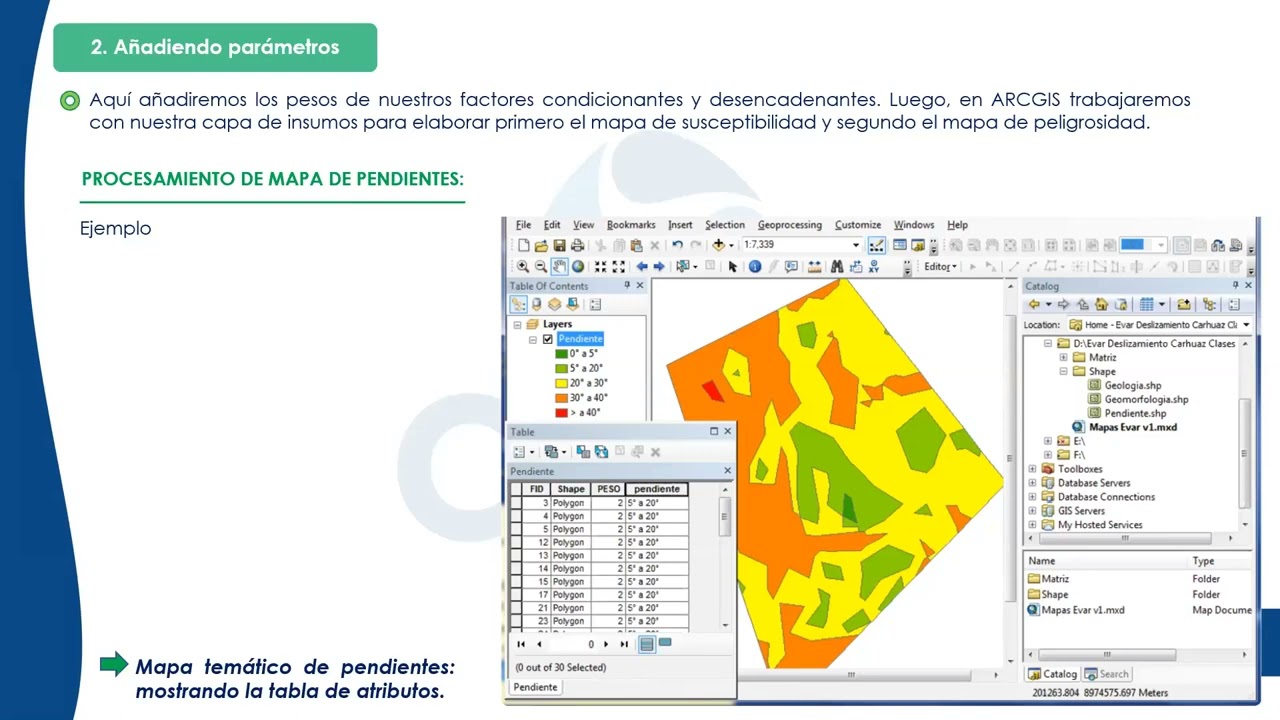
Task: Go to next record in table
Action: pyautogui.click(x=606, y=645)
